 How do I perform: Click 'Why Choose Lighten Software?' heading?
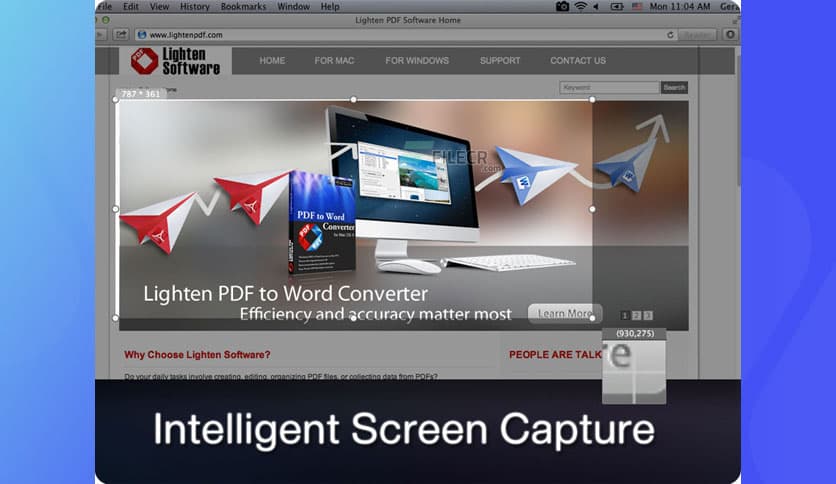(197, 355)
